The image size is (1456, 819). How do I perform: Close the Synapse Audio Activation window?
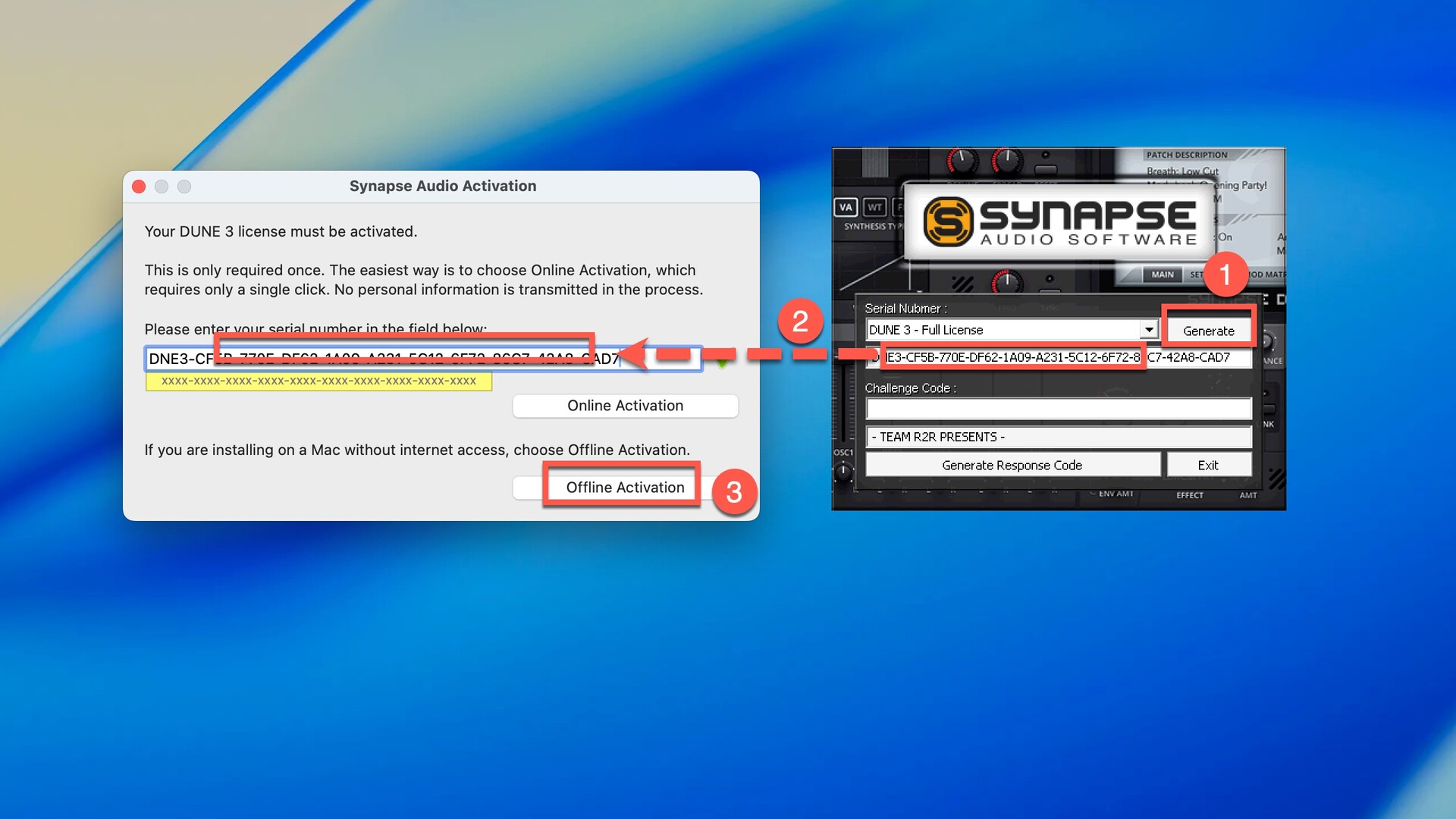click(139, 187)
